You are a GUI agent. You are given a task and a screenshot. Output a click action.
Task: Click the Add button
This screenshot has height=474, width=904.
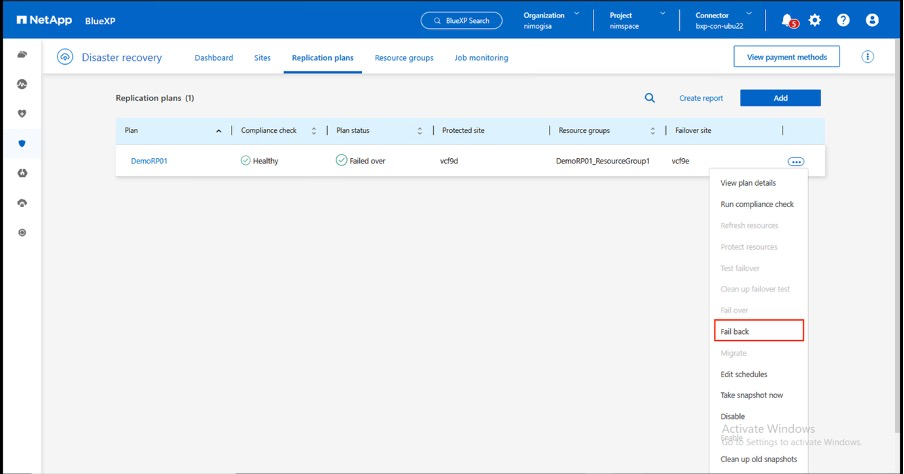click(x=780, y=98)
